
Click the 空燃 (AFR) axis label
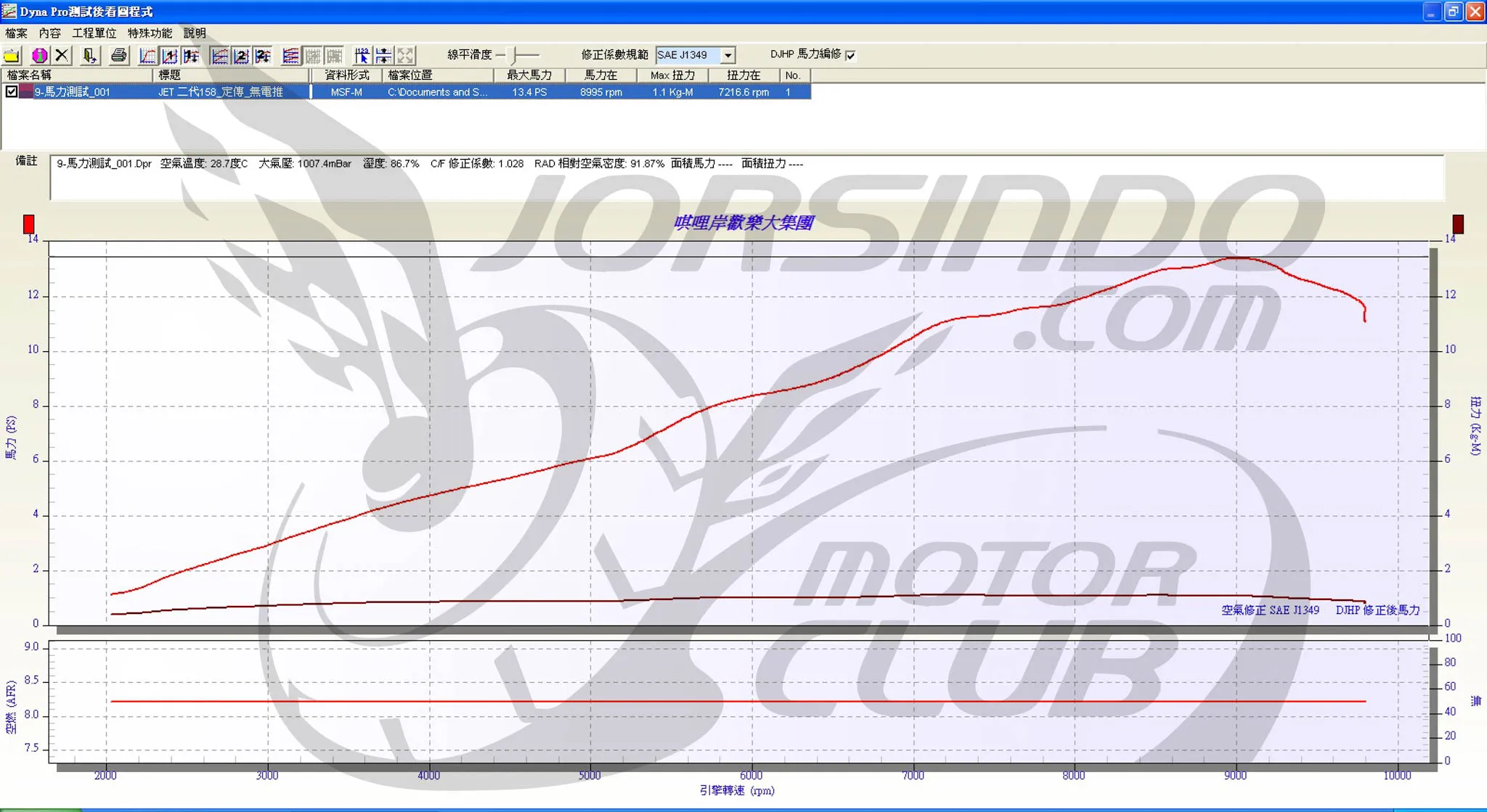click(x=11, y=708)
